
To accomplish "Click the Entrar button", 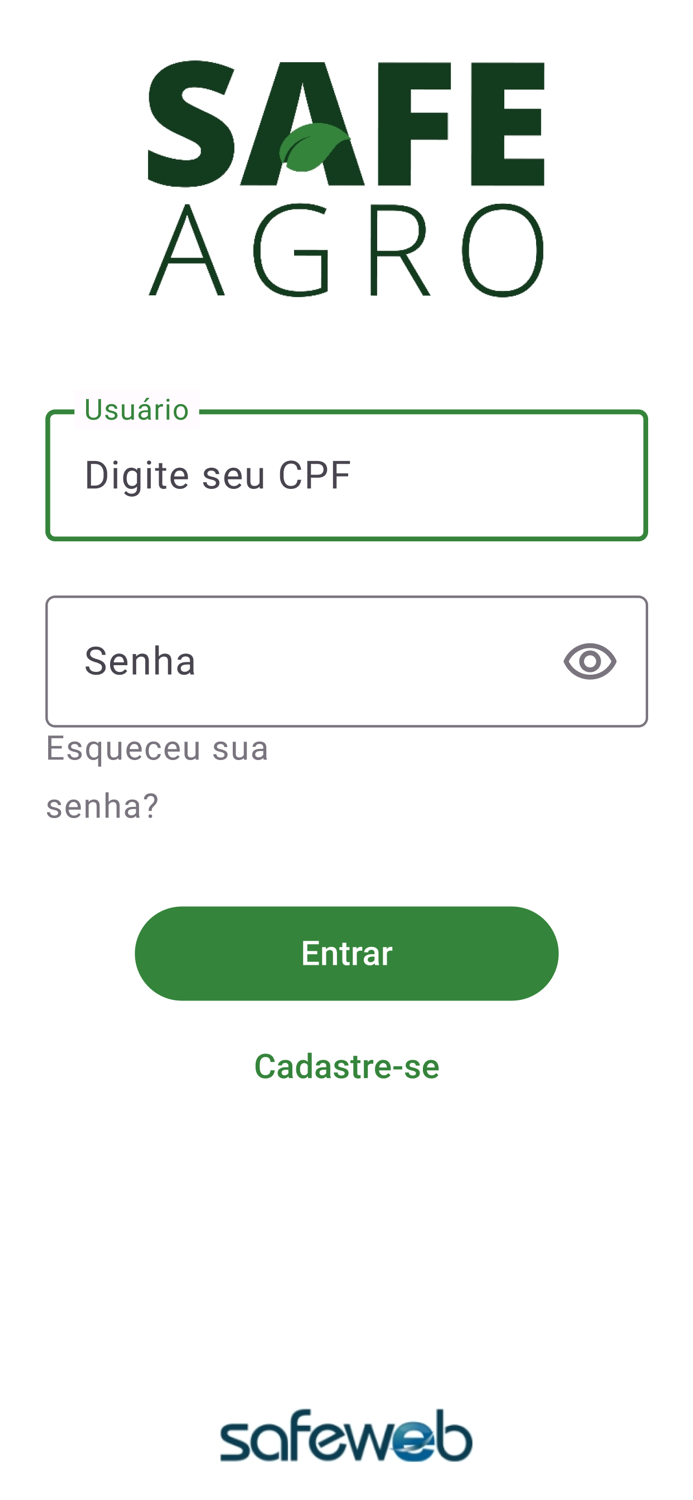I will tap(346, 952).
